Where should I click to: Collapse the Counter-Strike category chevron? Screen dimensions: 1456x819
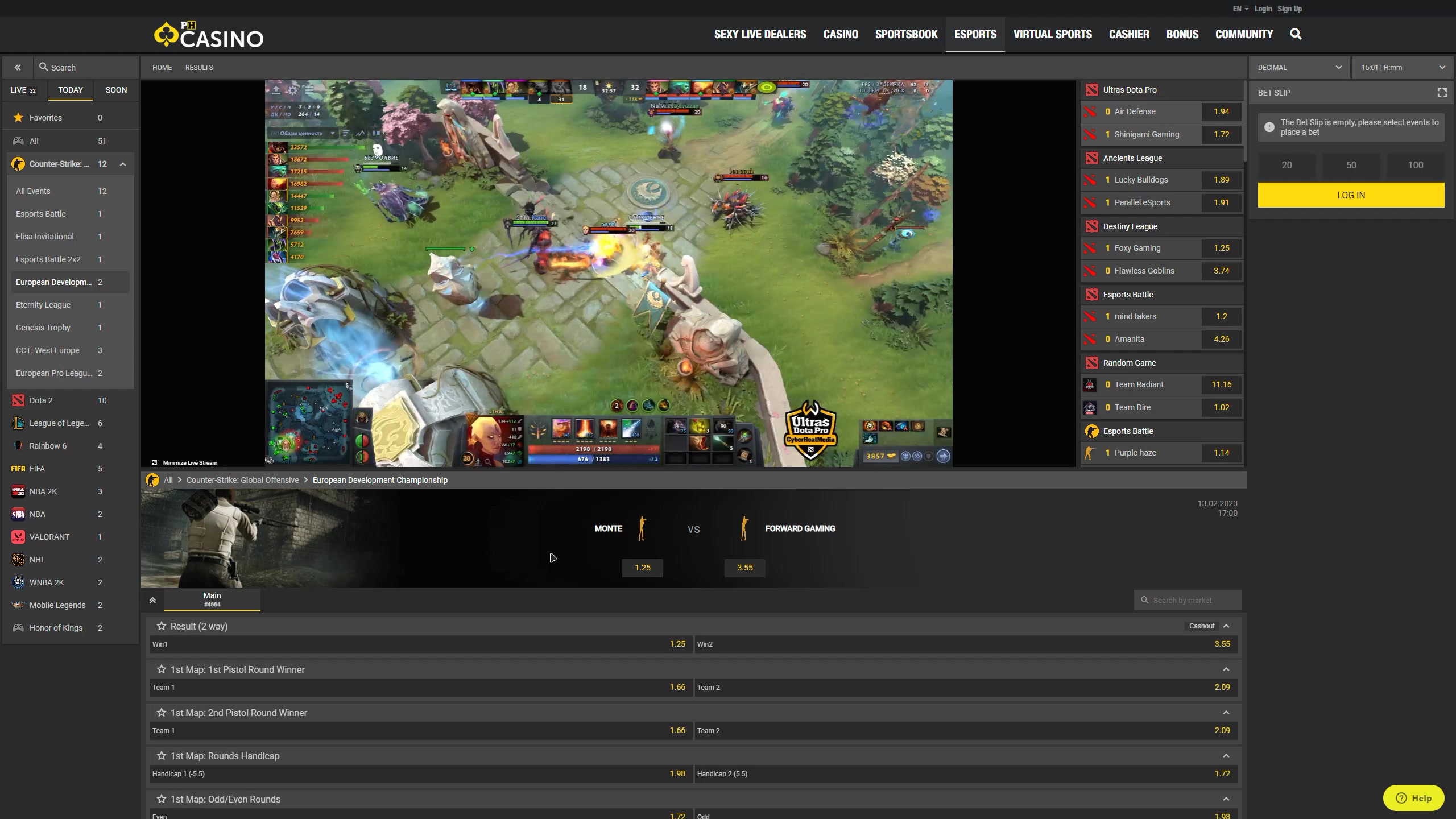tap(123, 164)
